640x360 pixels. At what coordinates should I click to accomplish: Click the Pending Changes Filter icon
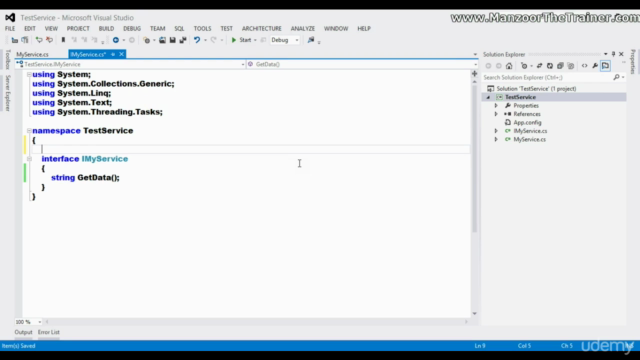pyautogui.click(x=524, y=66)
